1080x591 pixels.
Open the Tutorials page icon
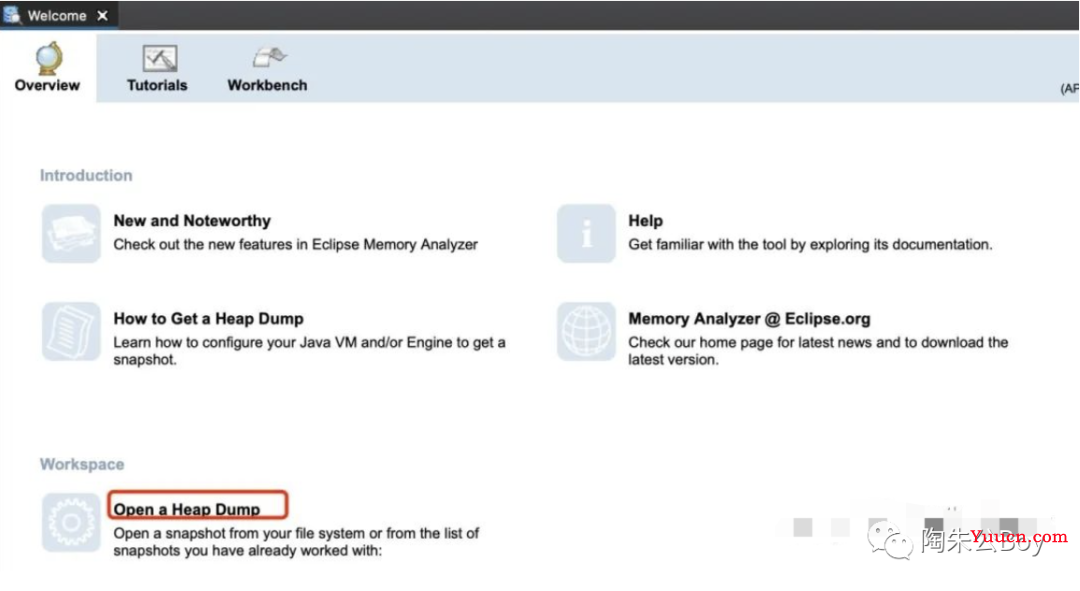click(159, 59)
